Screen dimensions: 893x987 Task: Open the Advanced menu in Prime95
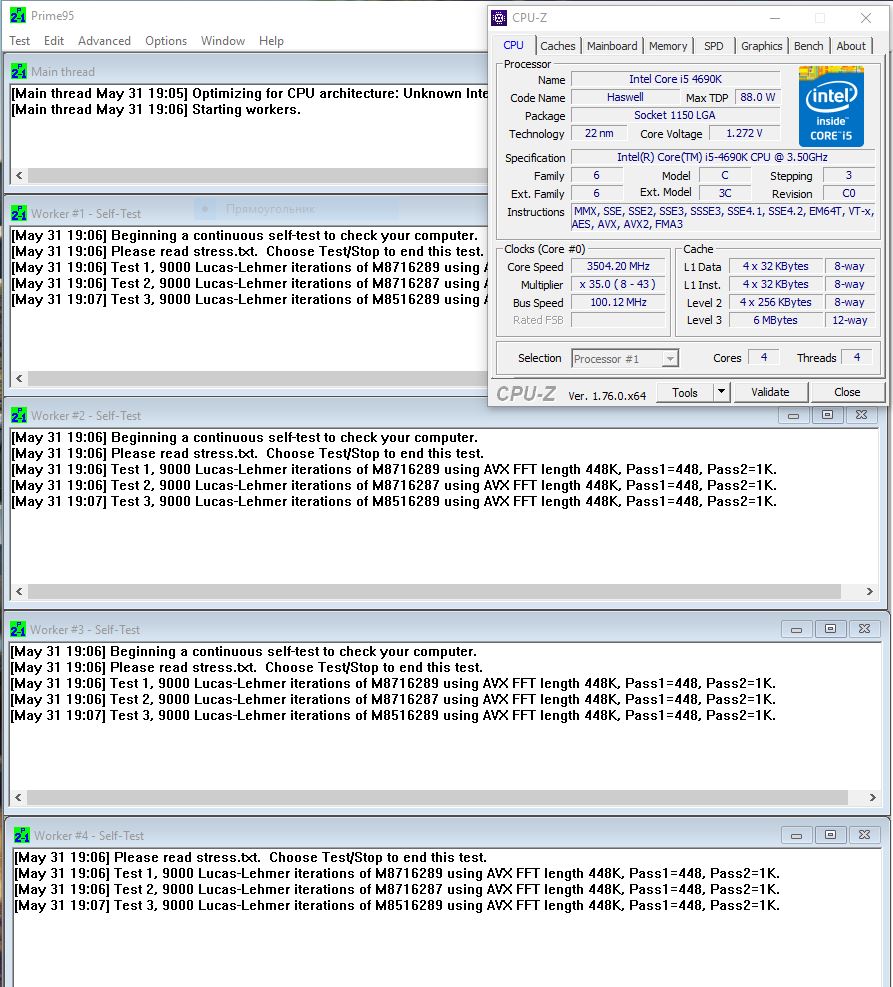(104, 41)
